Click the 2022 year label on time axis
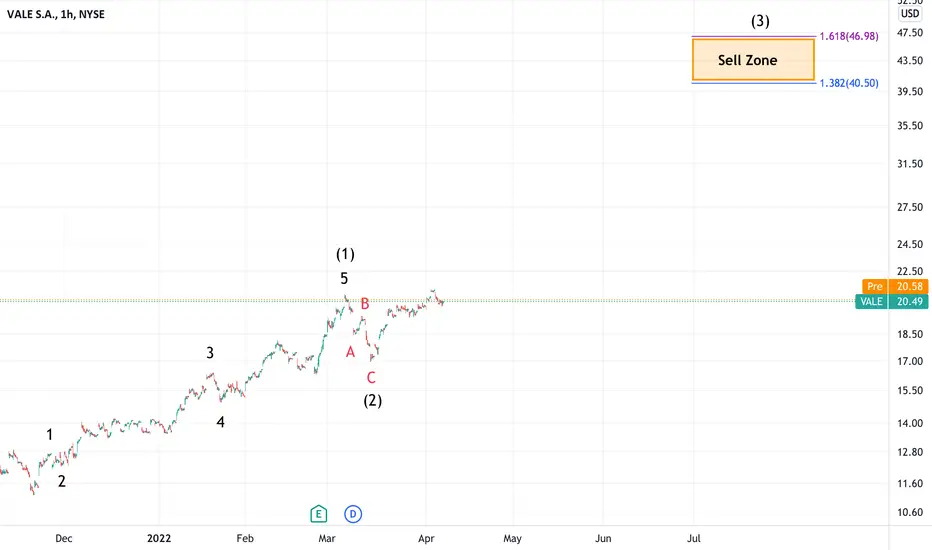The image size is (932, 550). (x=159, y=538)
